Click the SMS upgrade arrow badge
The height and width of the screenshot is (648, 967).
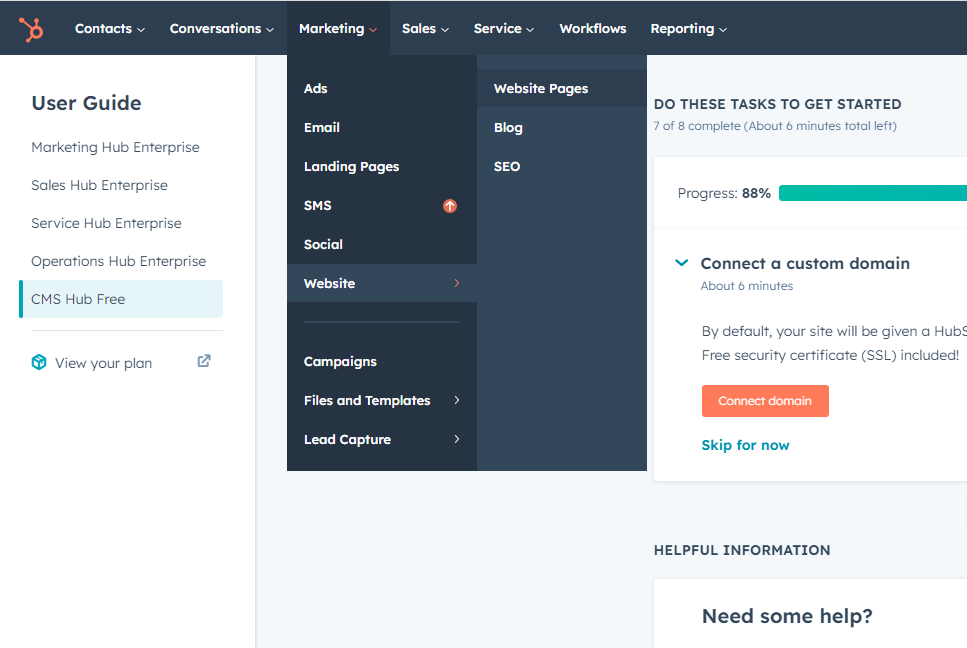[450, 206]
